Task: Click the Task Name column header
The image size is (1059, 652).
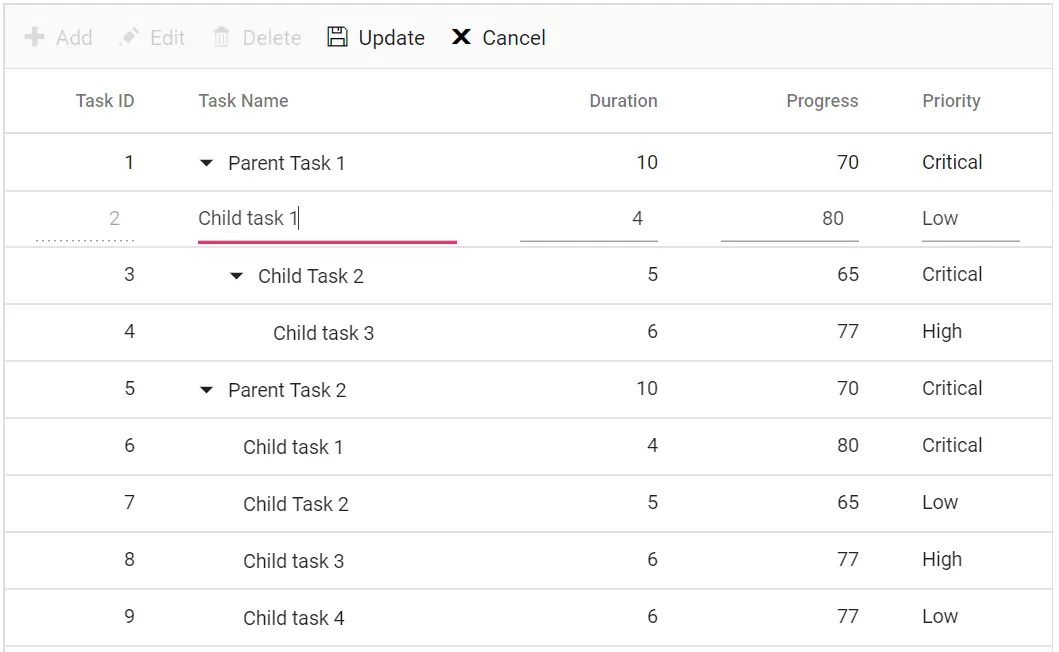Action: coord(243,101)
